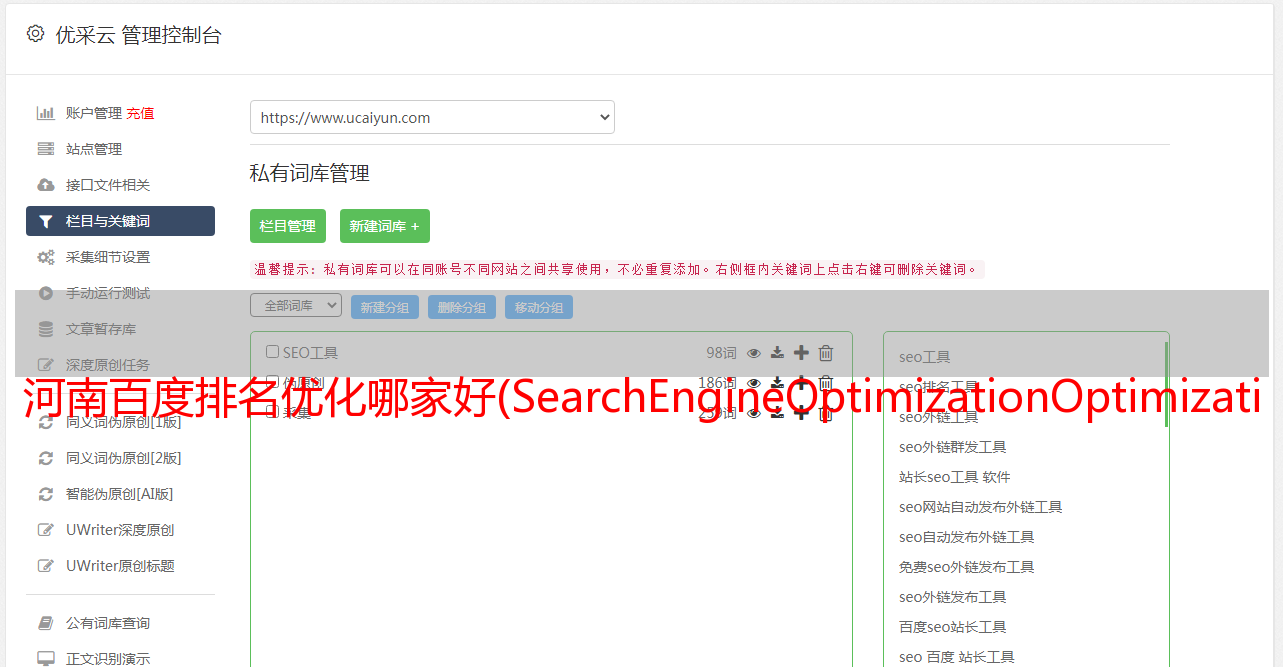
Task: Tick the SEO工具 library checkbox
Action: (272, 352)
